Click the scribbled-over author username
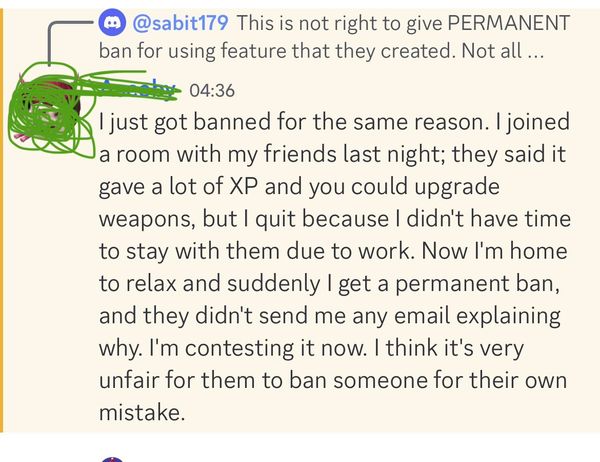This screenshot has height=462, width=600. (x=140, y=90)
